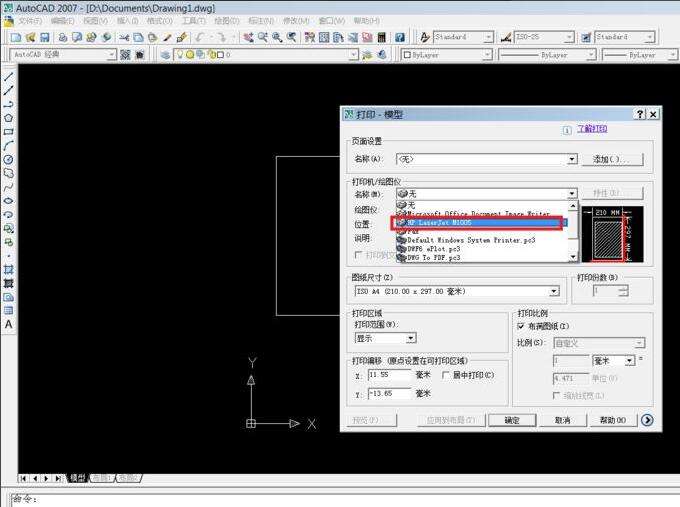The height and width of the screenshot is (507, 680).
Task: Click the Pan realtime icon
Action: click(x=248, y=38)
